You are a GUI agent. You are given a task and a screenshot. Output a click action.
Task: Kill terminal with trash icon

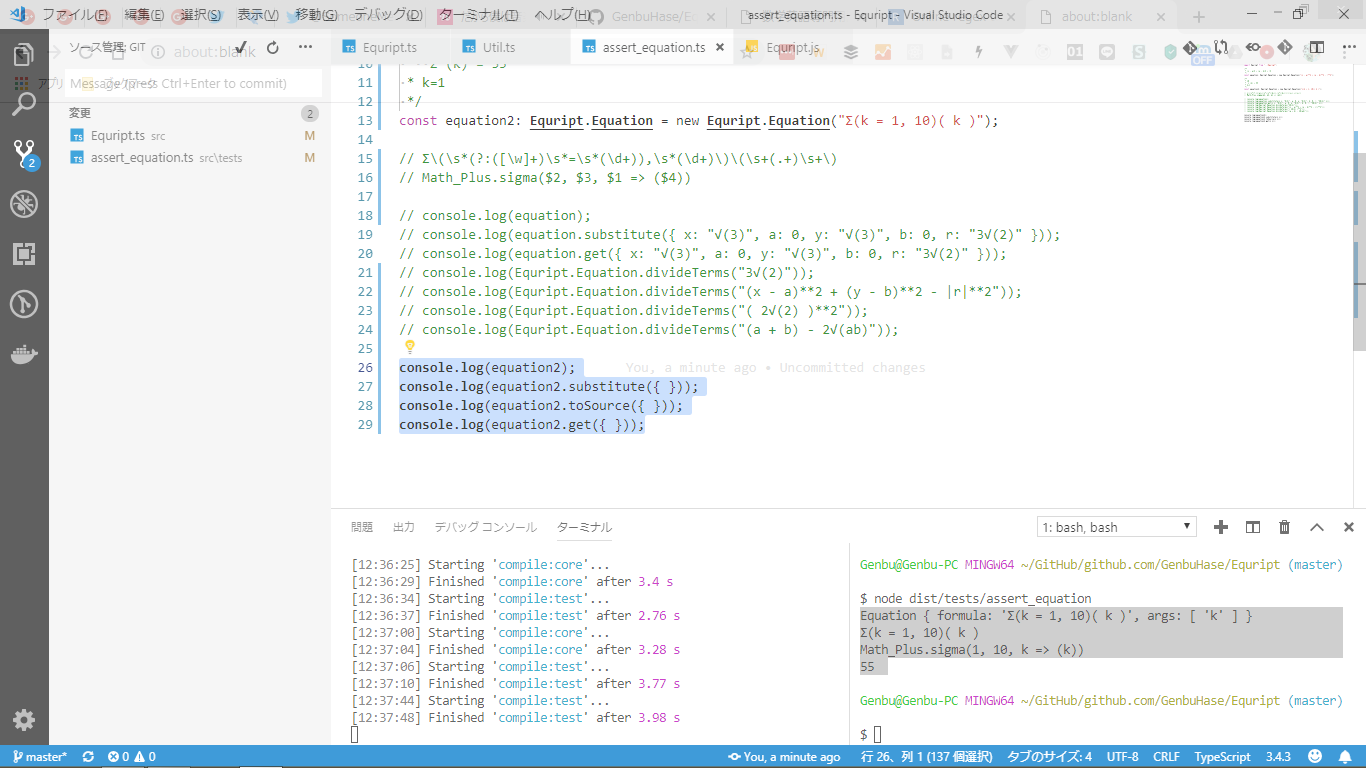[1285, 527]
